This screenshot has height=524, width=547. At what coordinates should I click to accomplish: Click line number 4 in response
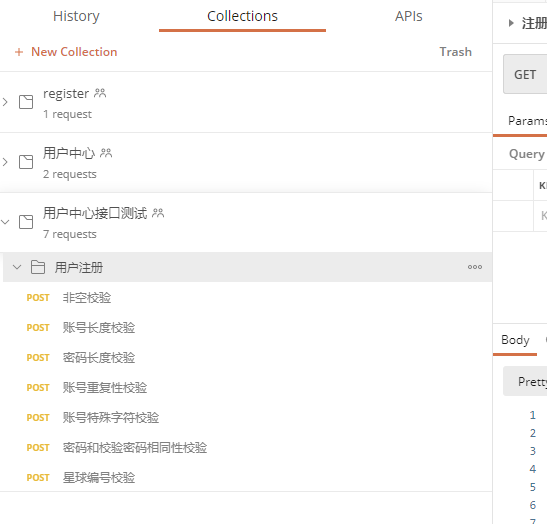click(532, 469)
